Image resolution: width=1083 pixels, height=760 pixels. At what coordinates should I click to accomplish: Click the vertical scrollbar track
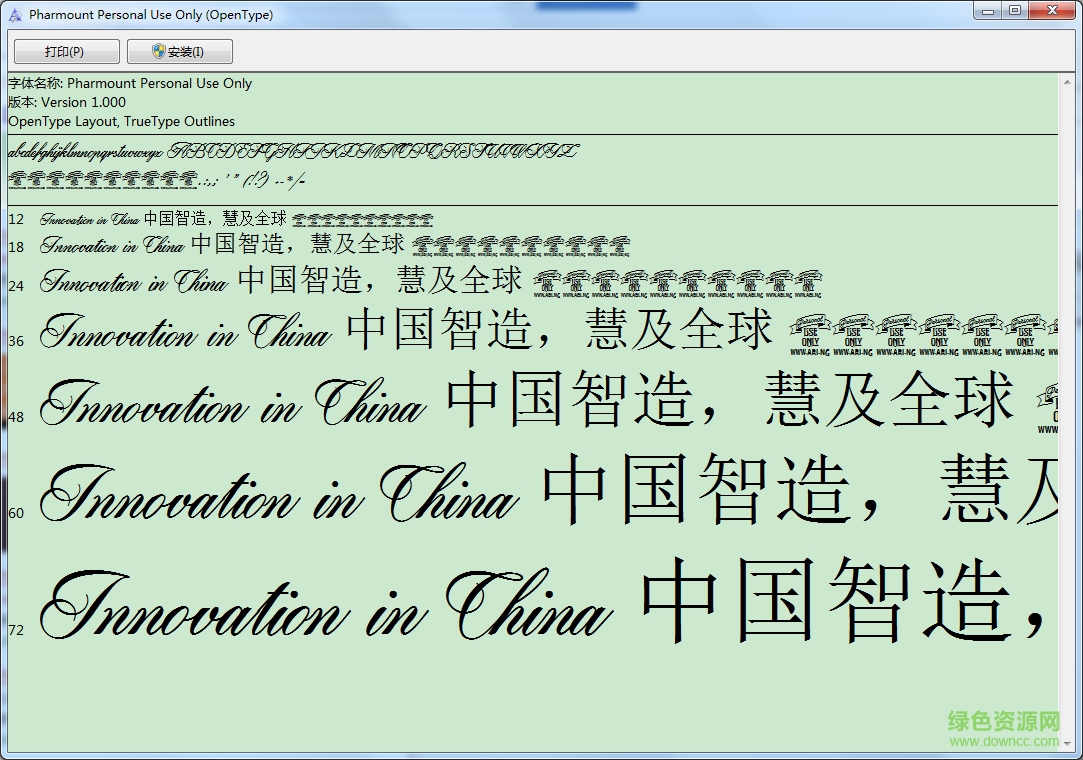point(1066,412)
